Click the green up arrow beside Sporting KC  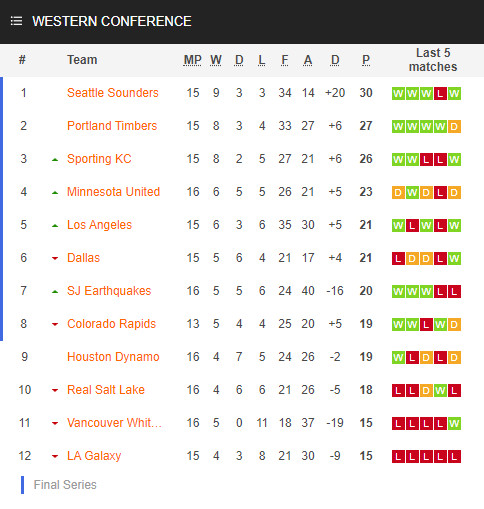coord(55,160)
